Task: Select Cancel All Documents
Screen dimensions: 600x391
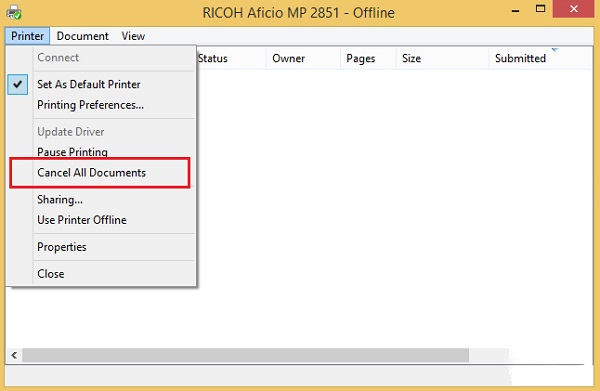Action: pos(102,173)
